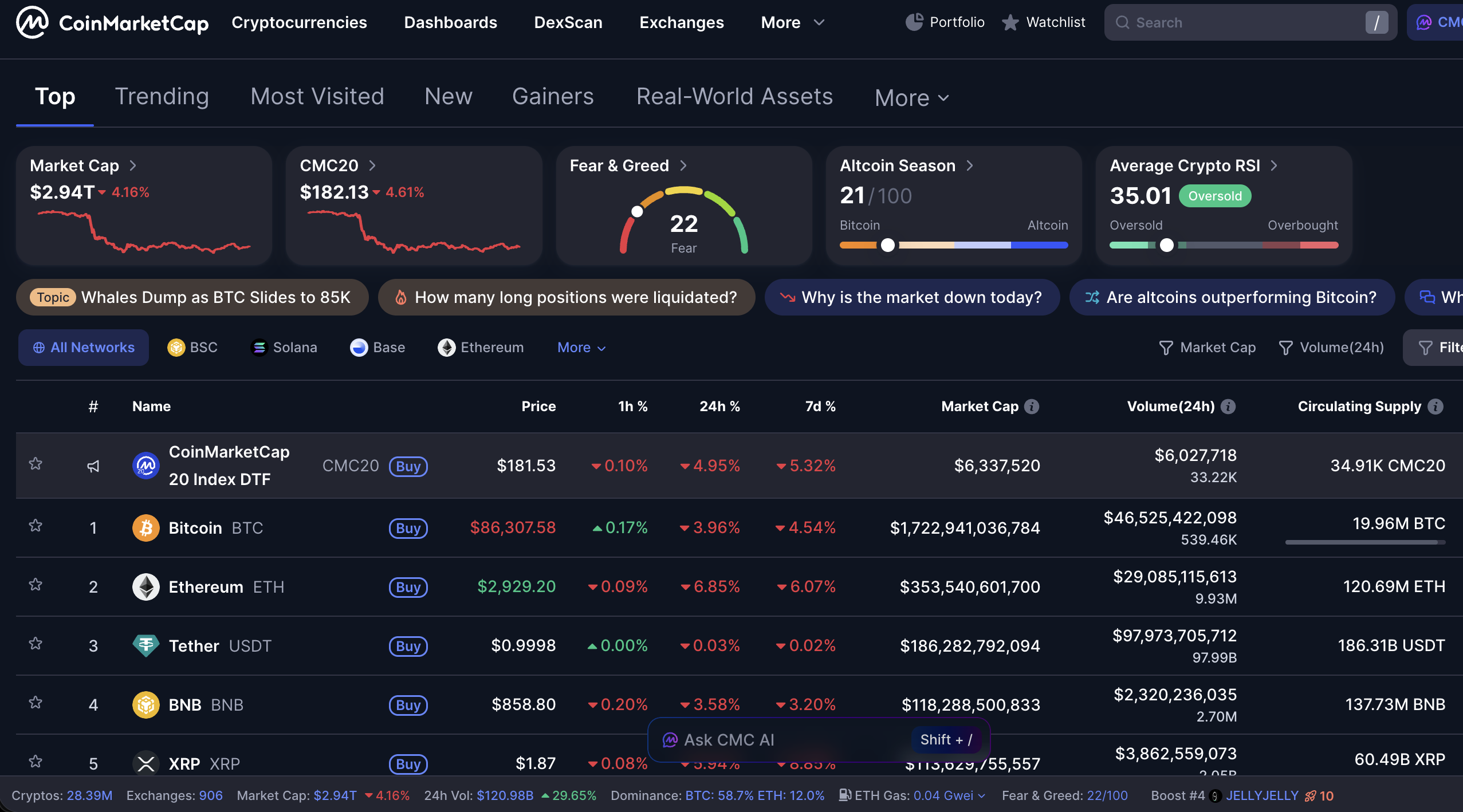Click the Circulating Supply info icon

pyautogui.click(x=1436, y=406)
